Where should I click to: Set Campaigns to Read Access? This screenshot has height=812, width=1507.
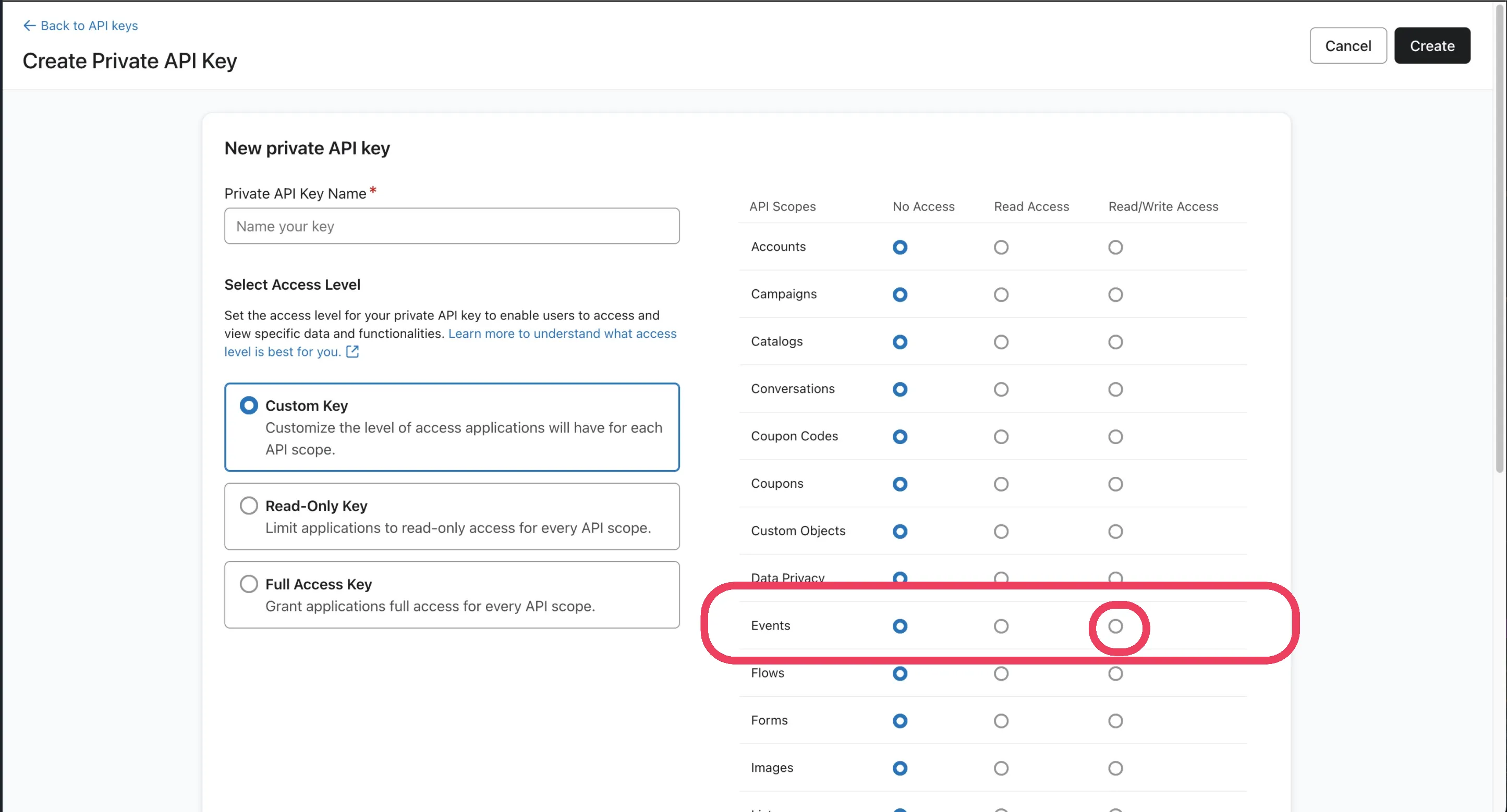(x=1001, y=294)
